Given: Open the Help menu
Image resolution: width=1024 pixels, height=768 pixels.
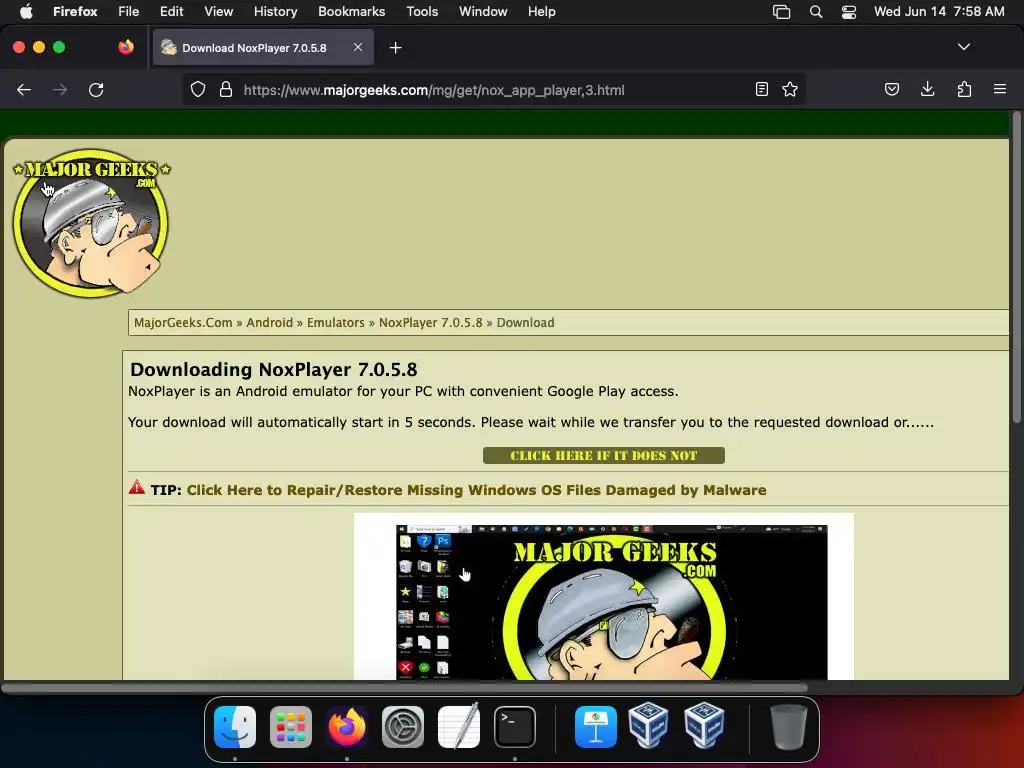Looking at the screenshot, I should coord(541,12).
